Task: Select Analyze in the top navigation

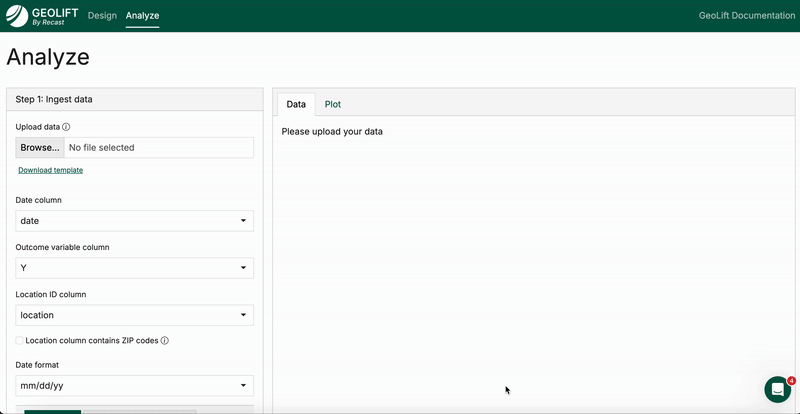Action: [x=142, y=16]
